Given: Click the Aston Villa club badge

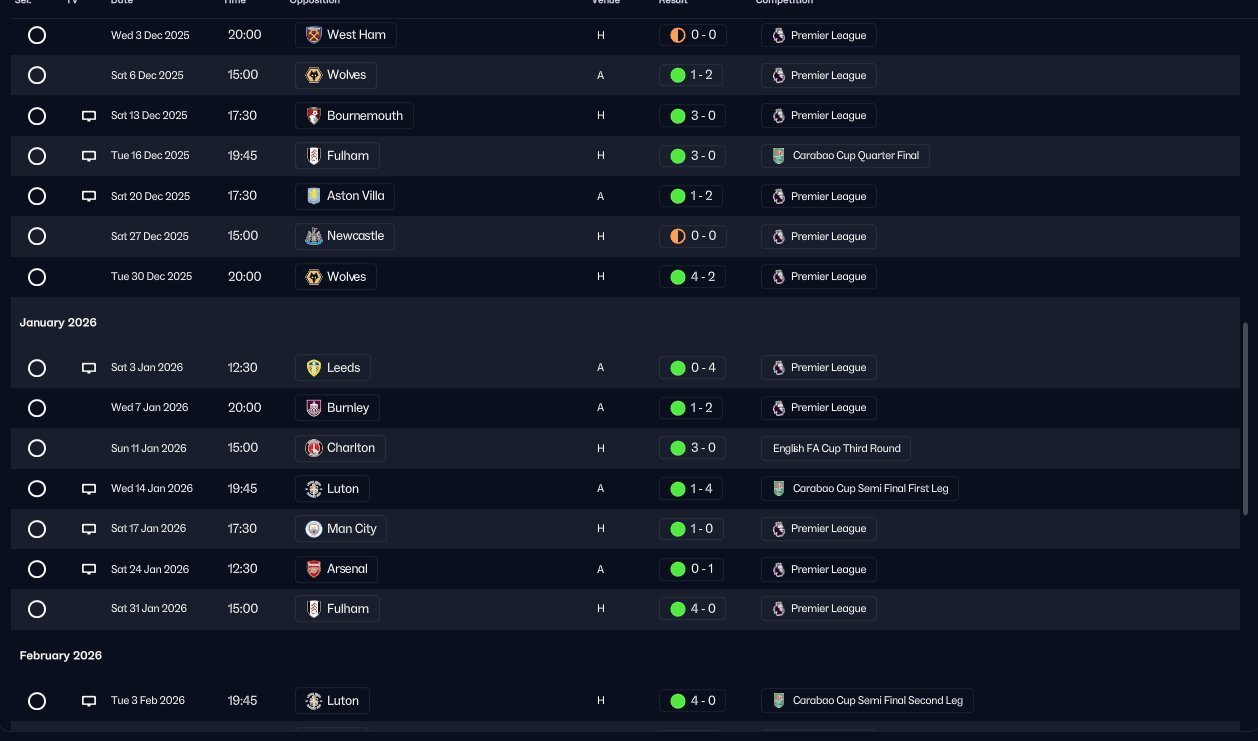Looking at the screenshot, I should (x=314, y=196).
